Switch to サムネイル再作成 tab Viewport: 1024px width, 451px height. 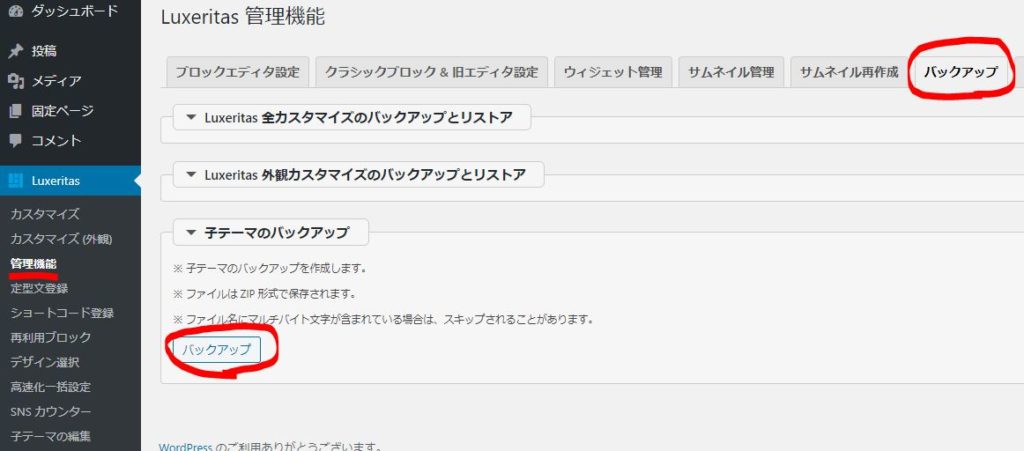click(849, 72)
